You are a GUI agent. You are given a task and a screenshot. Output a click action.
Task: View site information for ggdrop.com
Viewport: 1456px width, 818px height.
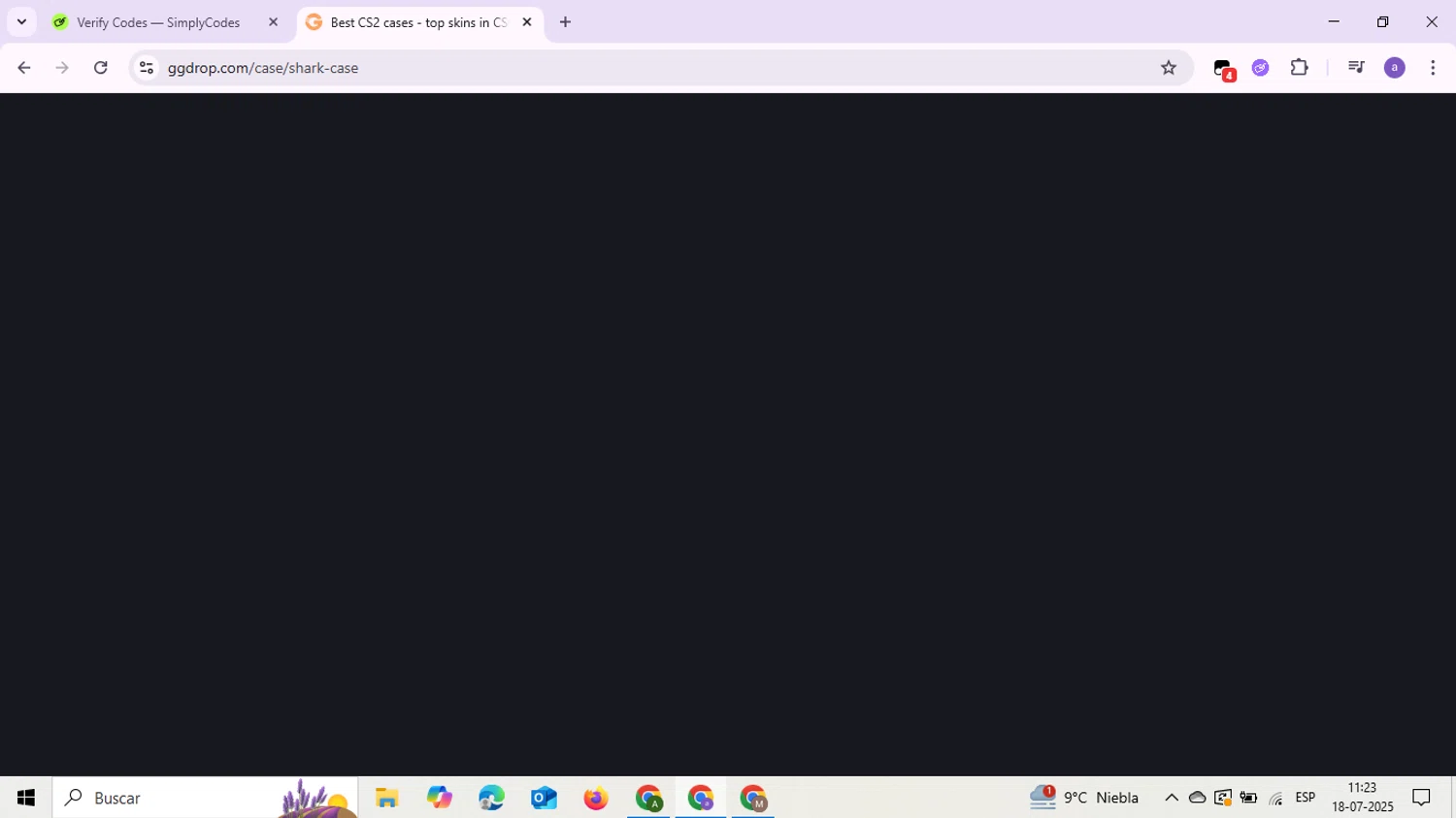click(x=147, y=68)
